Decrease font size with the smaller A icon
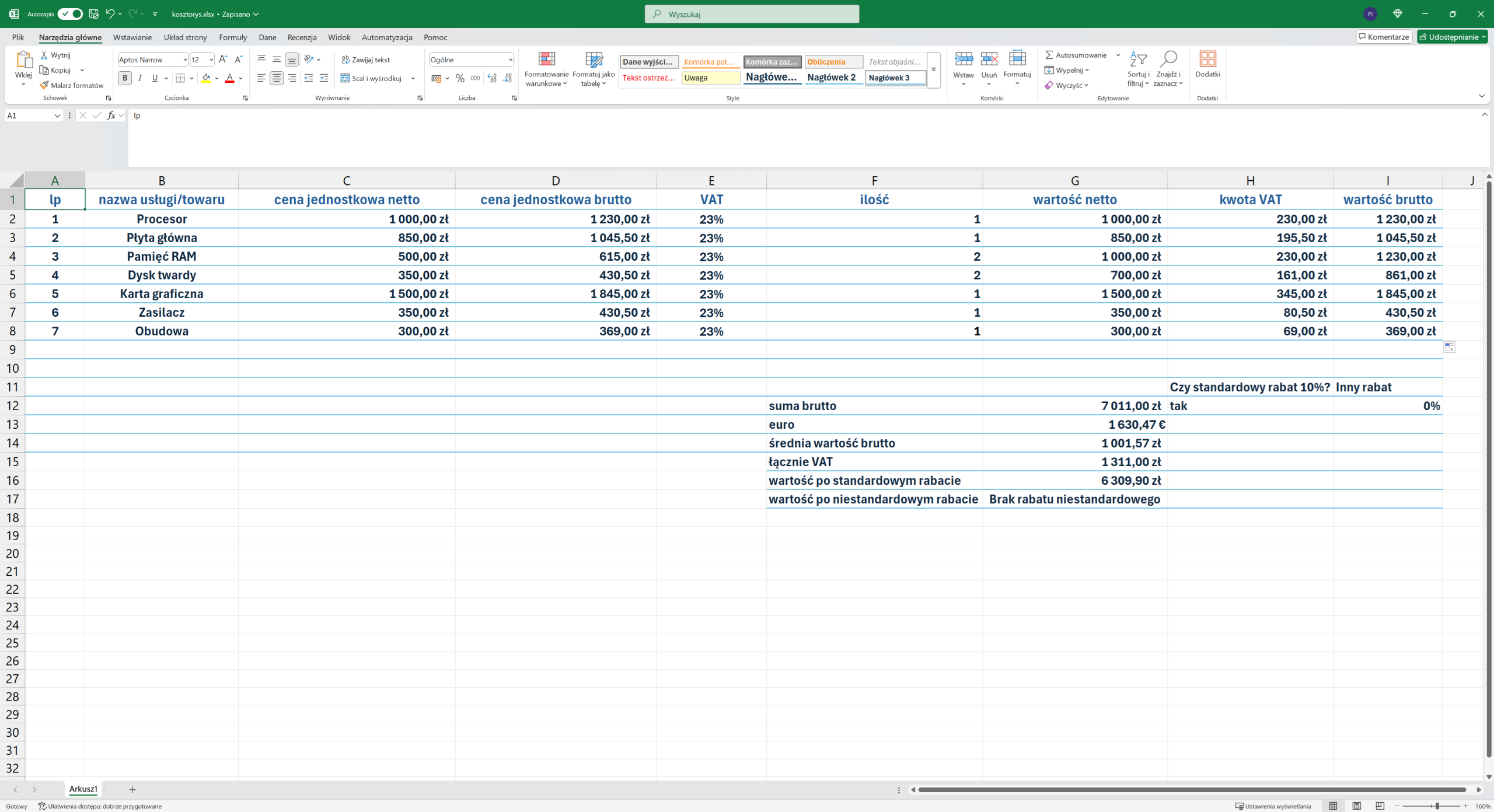 [238, 60]
